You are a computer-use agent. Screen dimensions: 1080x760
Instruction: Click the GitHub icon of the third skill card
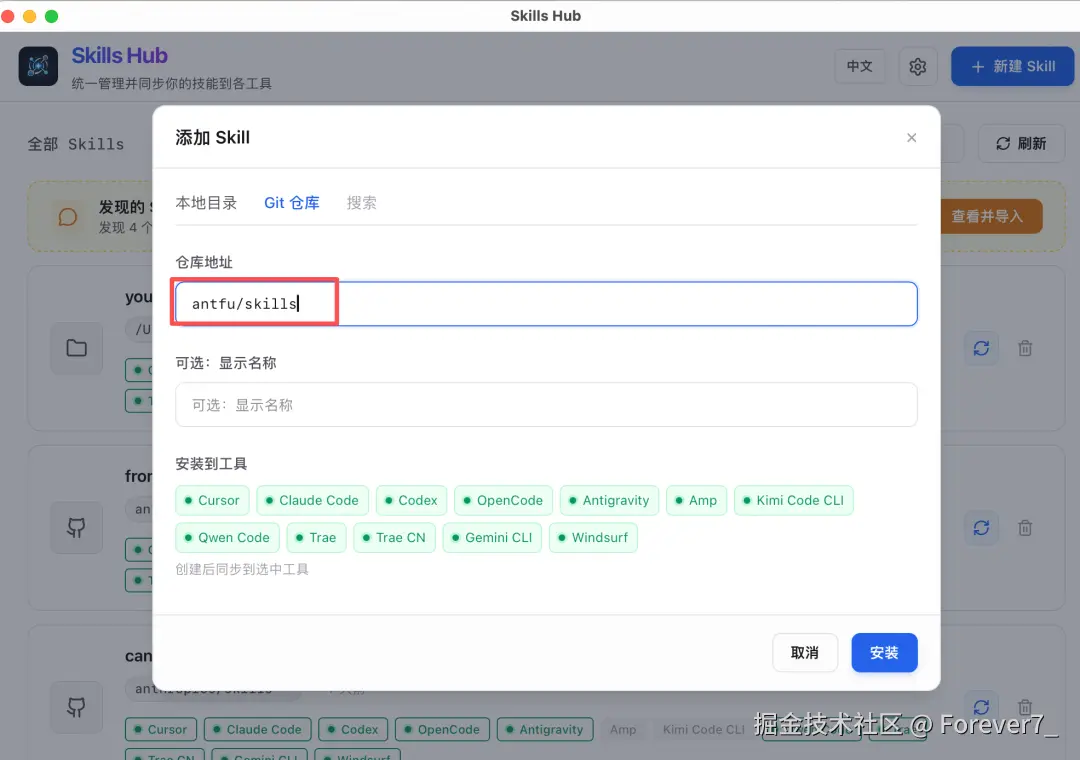[76, 707]
